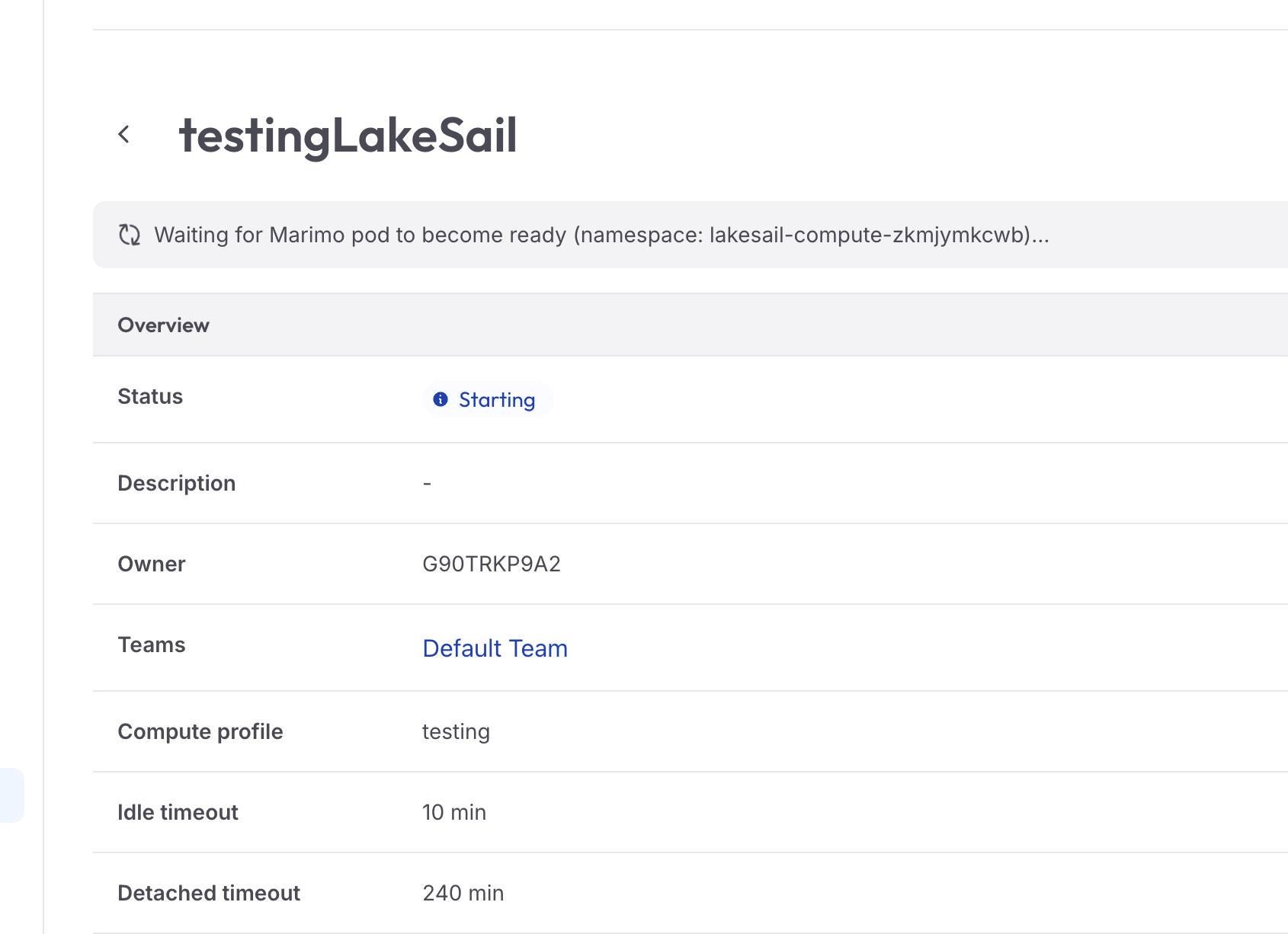
Task: Click the Compute profile value testing
Action: 456,731
